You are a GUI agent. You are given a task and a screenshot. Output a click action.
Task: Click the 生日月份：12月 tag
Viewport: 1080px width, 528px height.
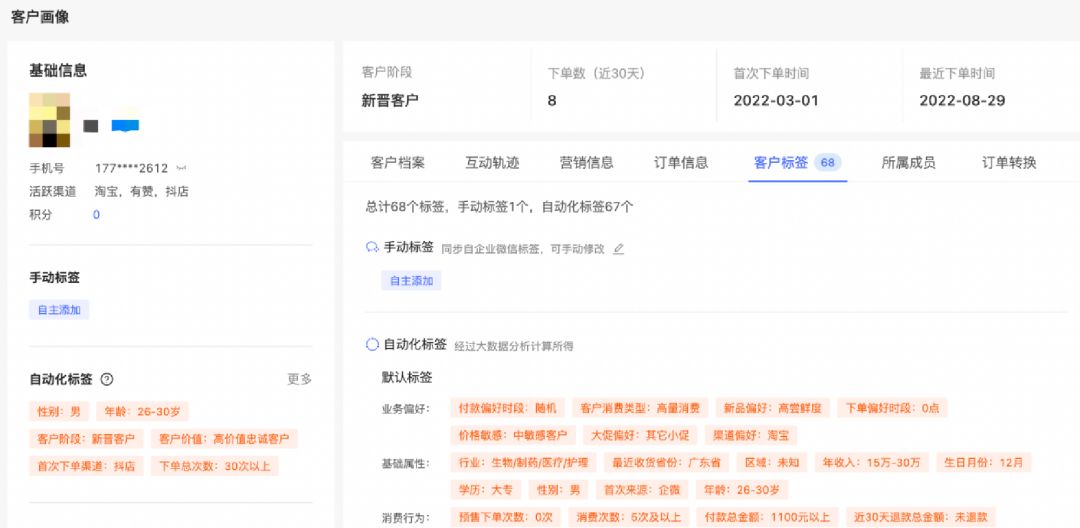(984, 463)
